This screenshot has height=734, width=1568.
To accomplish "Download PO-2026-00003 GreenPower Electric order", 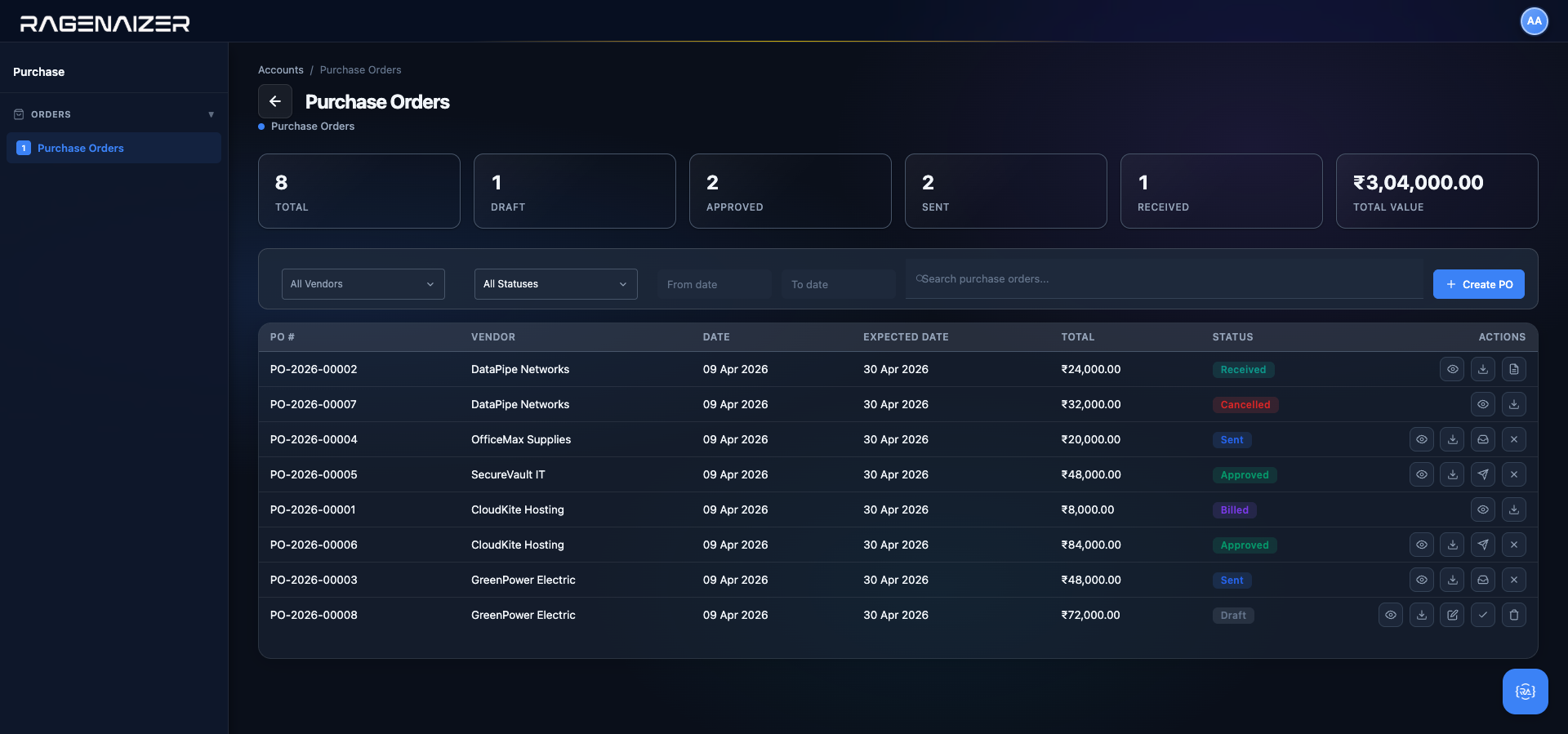I will (x=1452, y=580).
